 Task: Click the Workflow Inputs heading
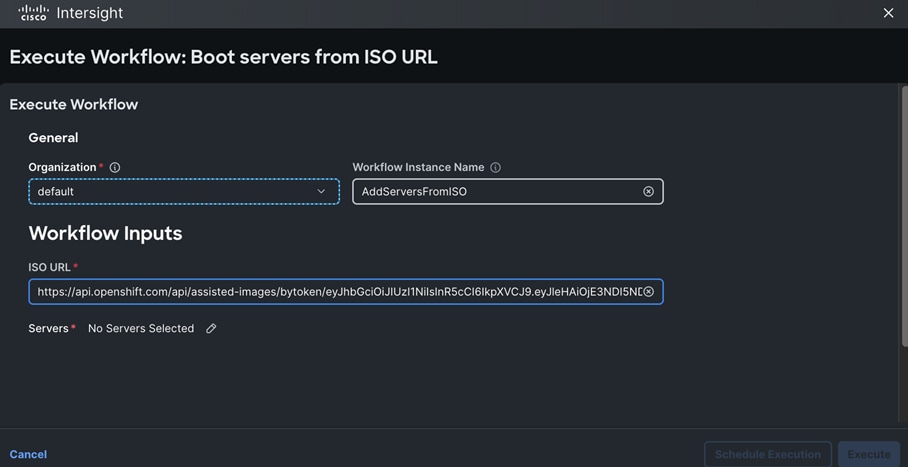pyautogui.click(x=105, y=233)
